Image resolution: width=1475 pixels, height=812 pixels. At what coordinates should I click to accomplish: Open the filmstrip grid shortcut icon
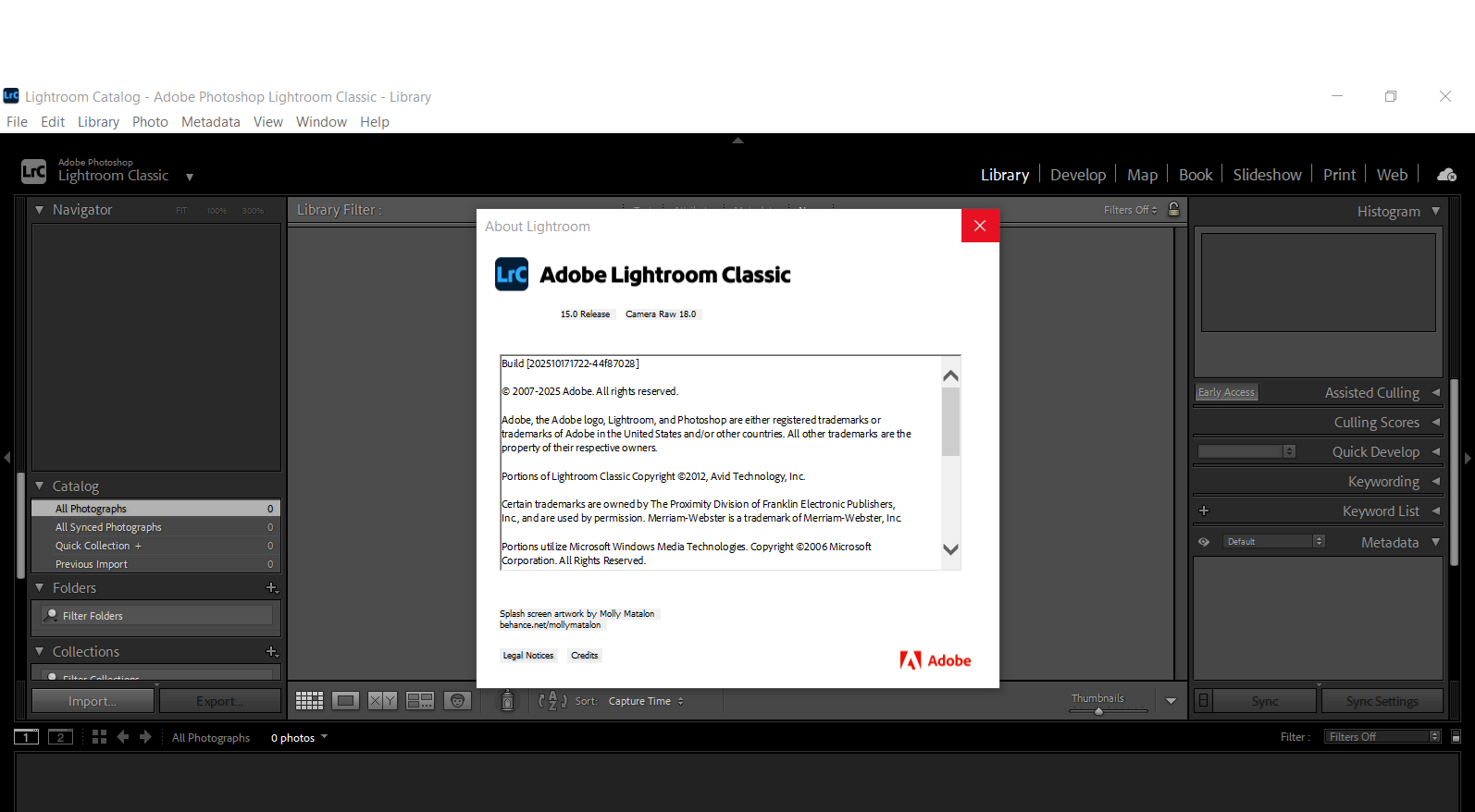[99, 737]
